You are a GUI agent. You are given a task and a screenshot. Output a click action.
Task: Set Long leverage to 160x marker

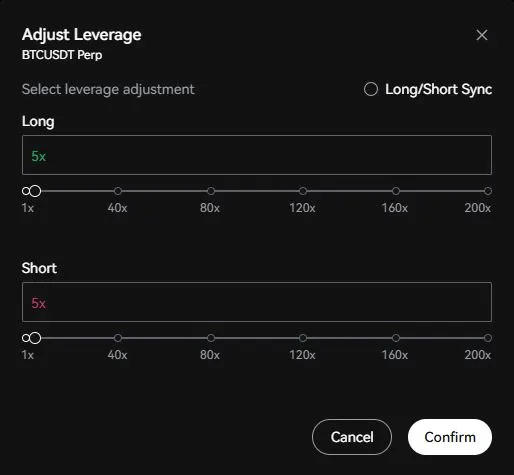coord(396,191)
